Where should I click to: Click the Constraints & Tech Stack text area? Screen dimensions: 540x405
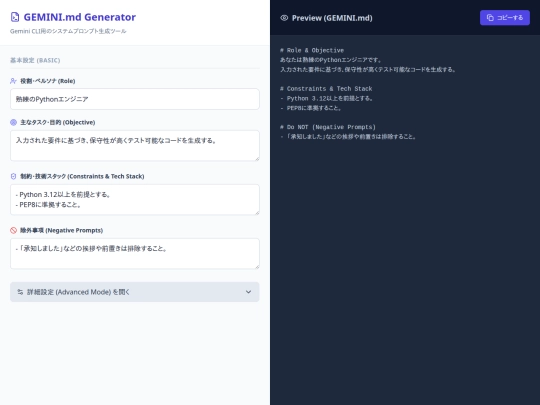pos(135,200)
